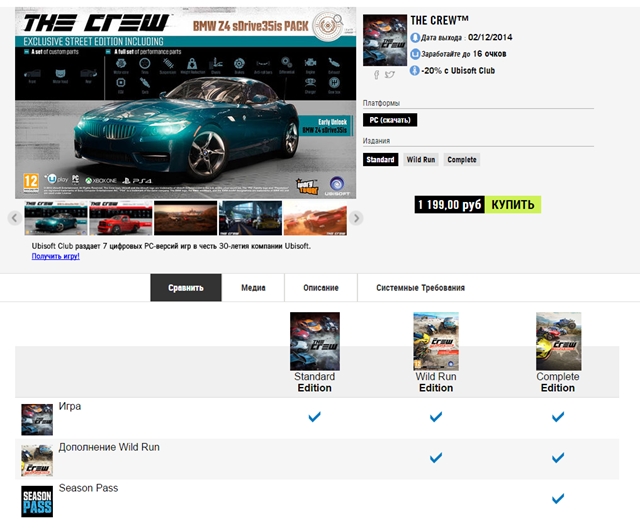Image resolution: width=640 pixels, height=529 pixels.
Task: Click the Дополнение Wild Run row icon
Action: 37,460
